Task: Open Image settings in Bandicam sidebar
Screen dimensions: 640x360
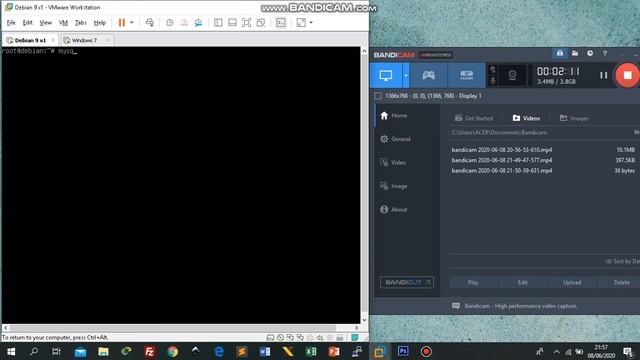Action: [393, 186]
